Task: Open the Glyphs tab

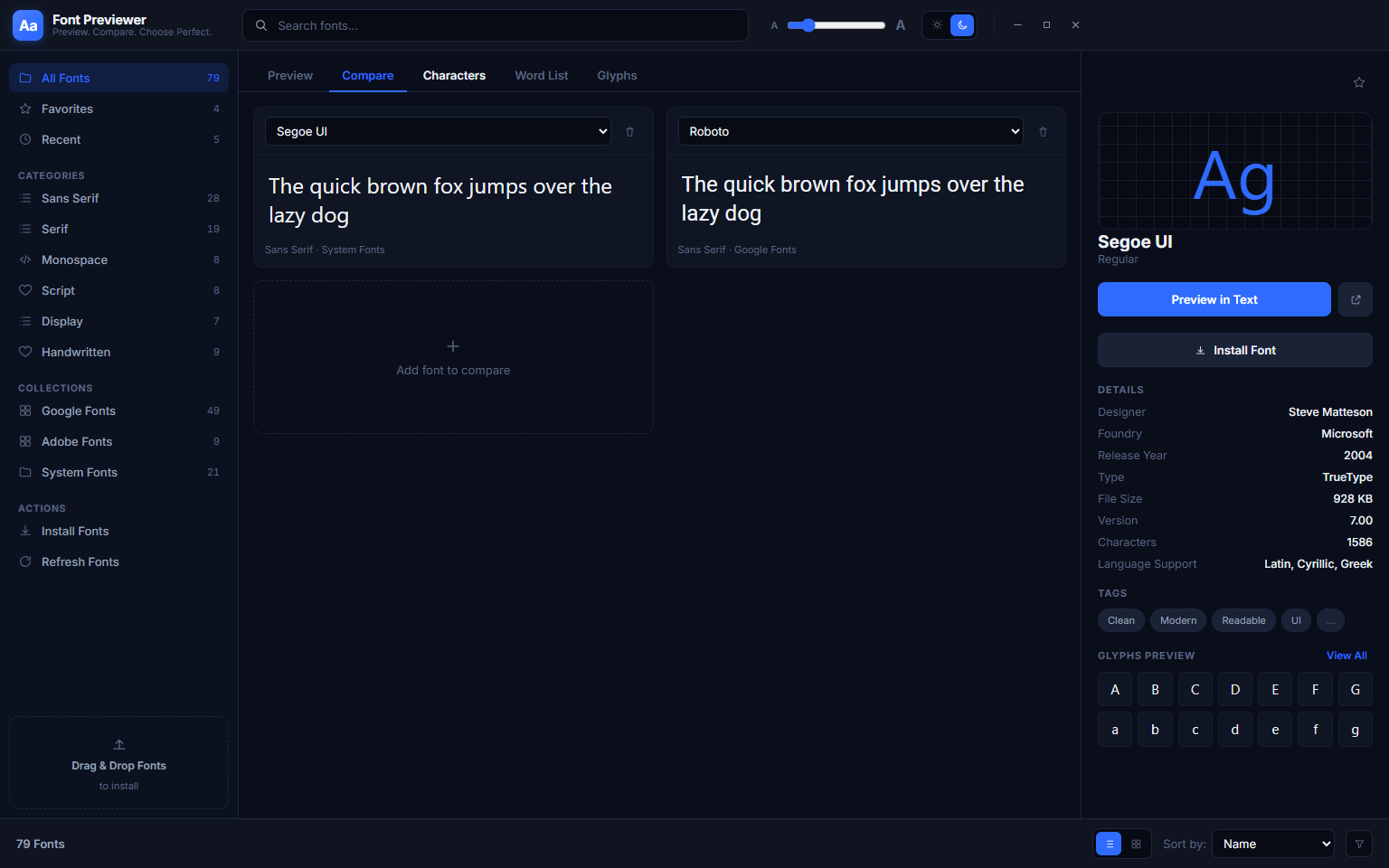Action: tap(617, 76)
